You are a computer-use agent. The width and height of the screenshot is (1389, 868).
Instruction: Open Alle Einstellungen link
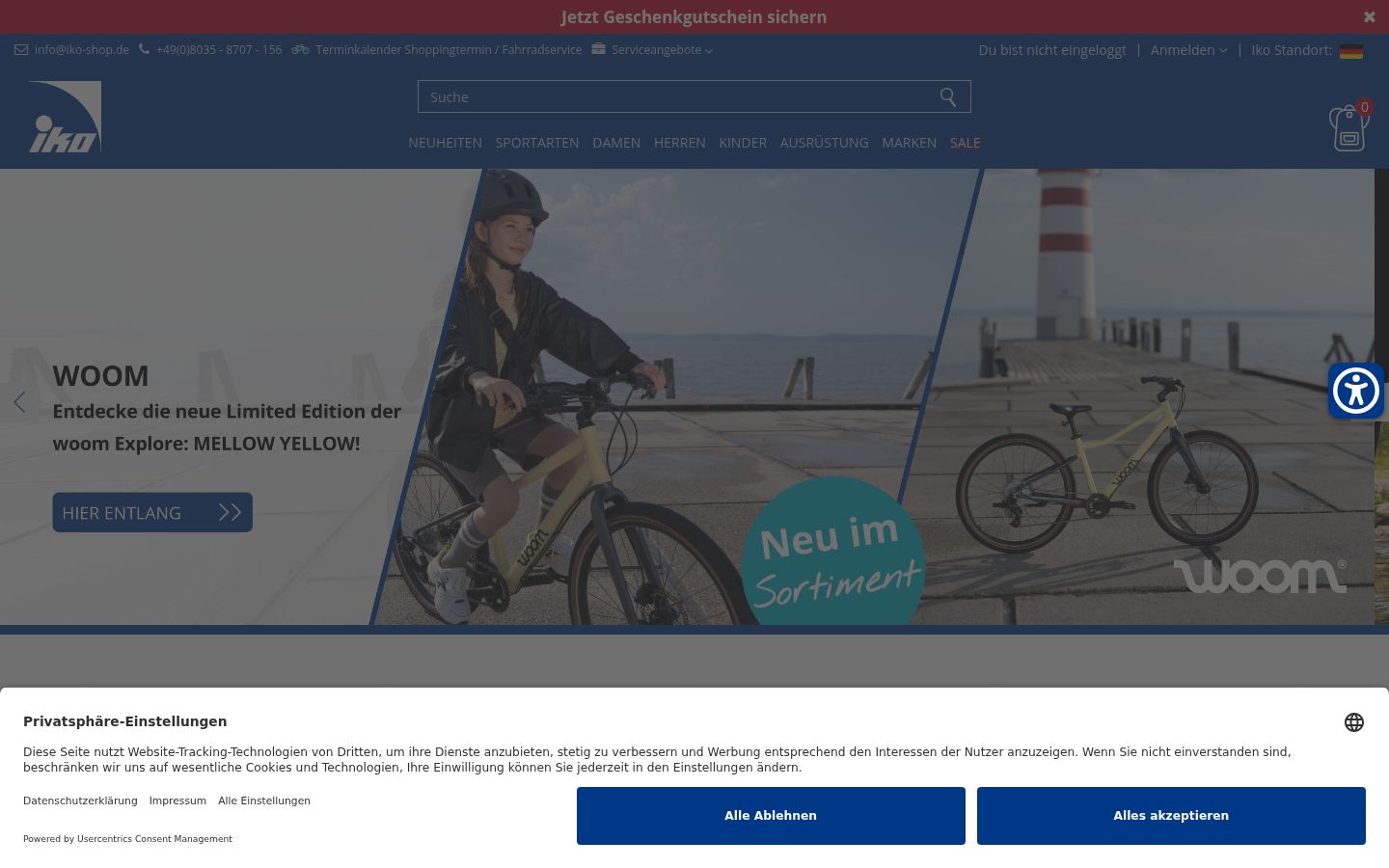click(x=264, y=800)
